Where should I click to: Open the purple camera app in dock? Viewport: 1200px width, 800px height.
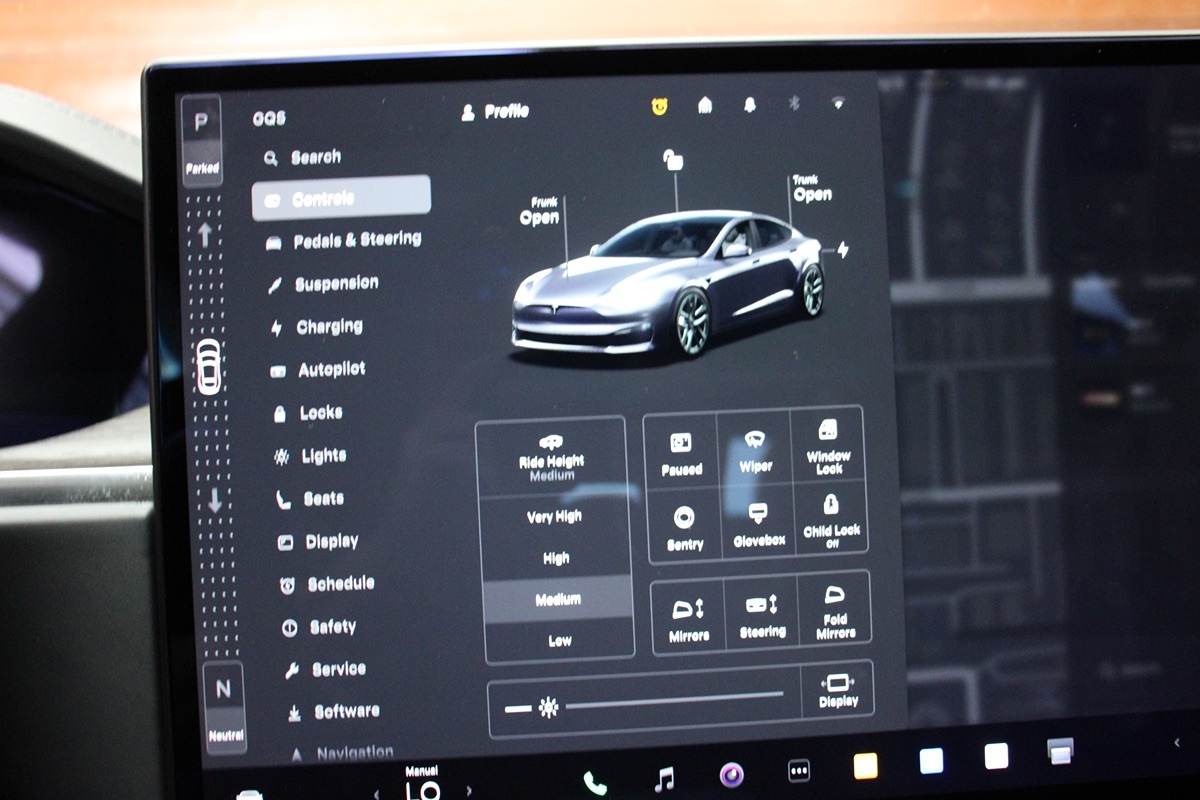(x=732, y=775)
